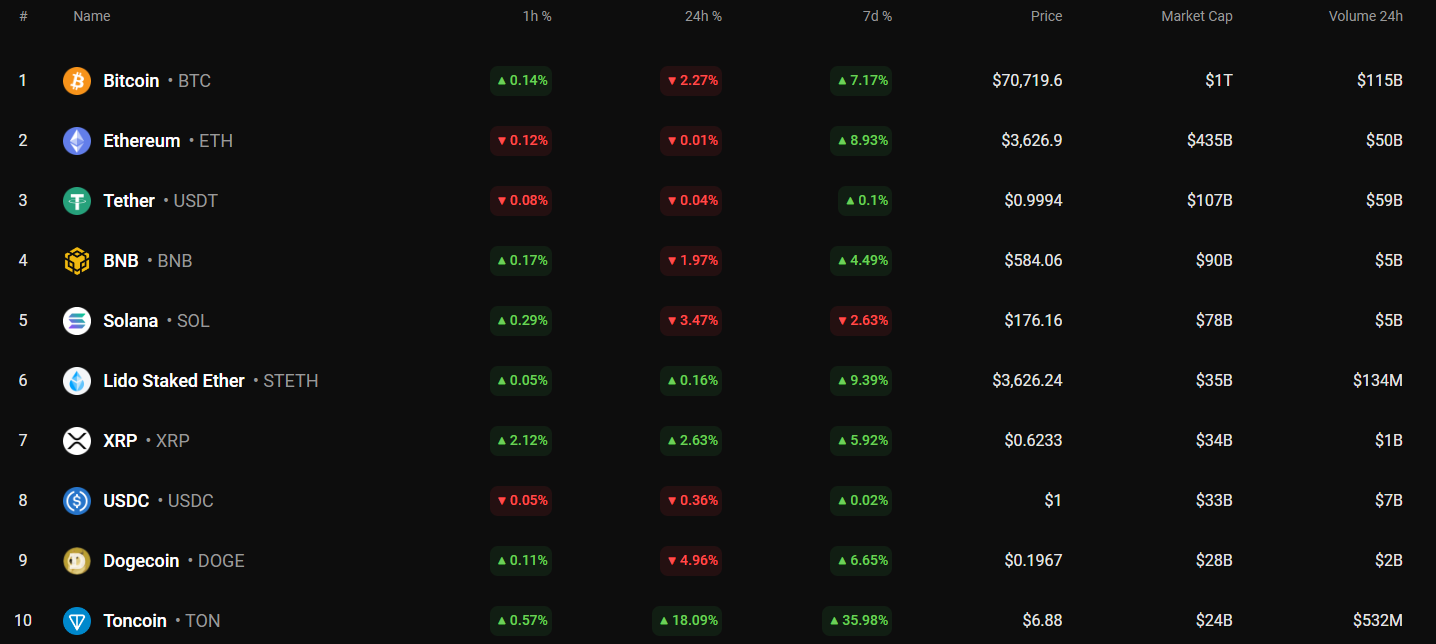Click the Bitcoin coin logo icon
The image size is (1436, 644).
(x=77, y=81)
